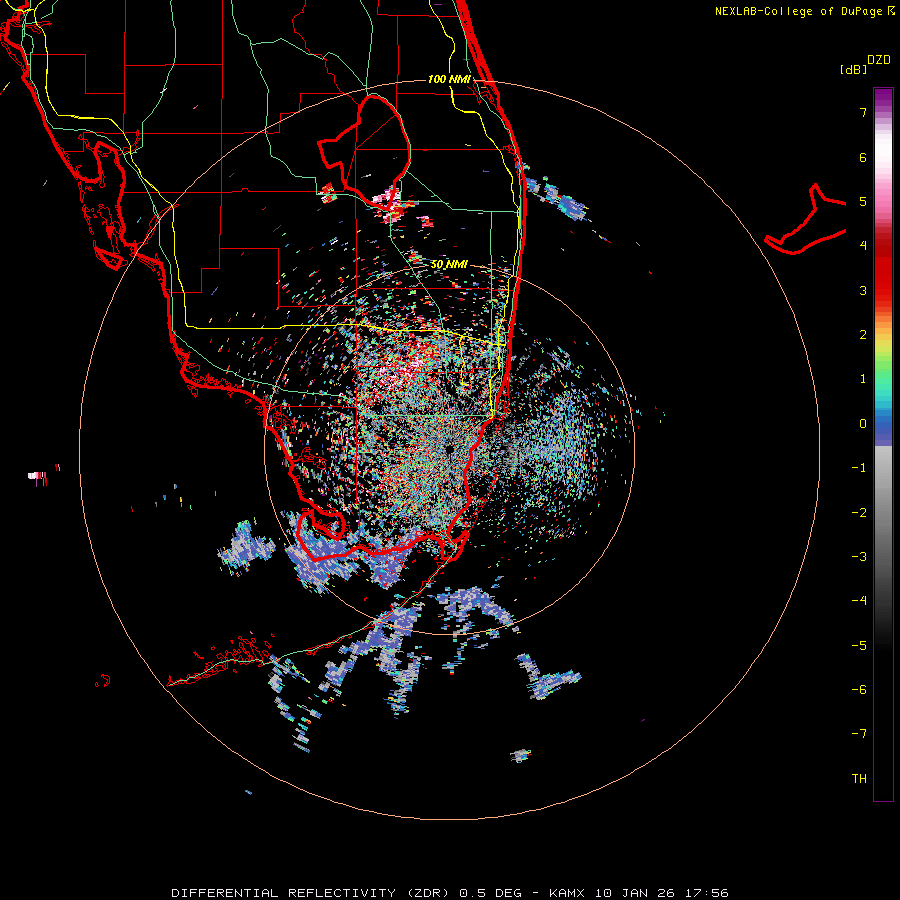Click the DZD legend title
Image resolution: width=900 pixels, height=900 pixels.
[x=879, y=60]
